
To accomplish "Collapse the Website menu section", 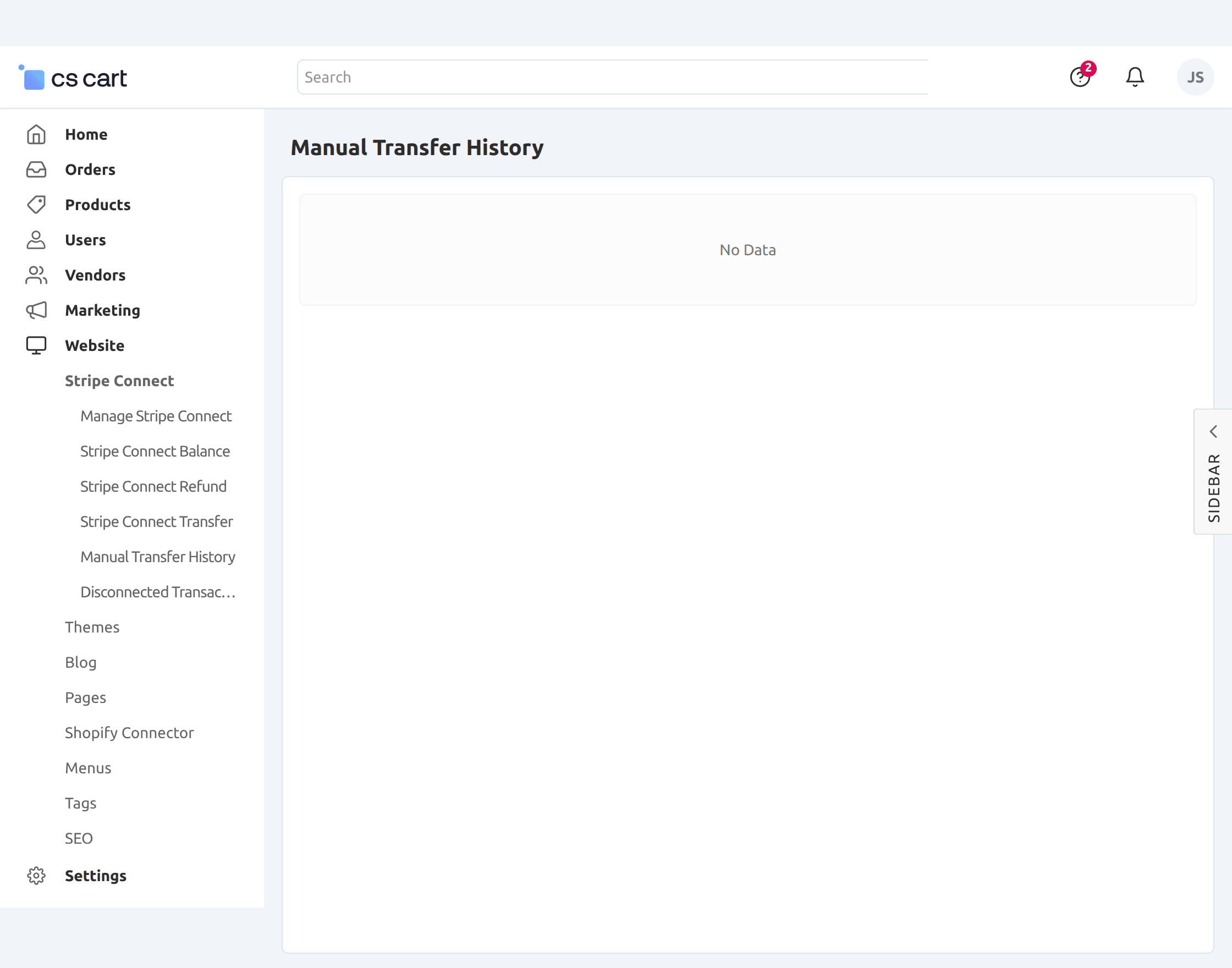I will click(x=95, y=345).
